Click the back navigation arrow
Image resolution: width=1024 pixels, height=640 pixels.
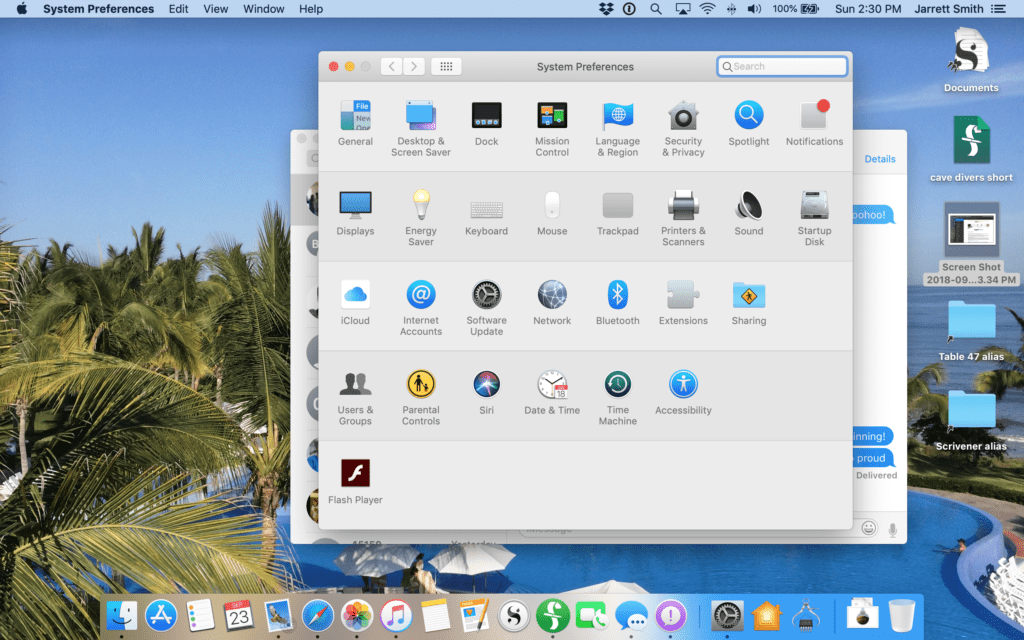pyautogui.click(x=391, y=66)
